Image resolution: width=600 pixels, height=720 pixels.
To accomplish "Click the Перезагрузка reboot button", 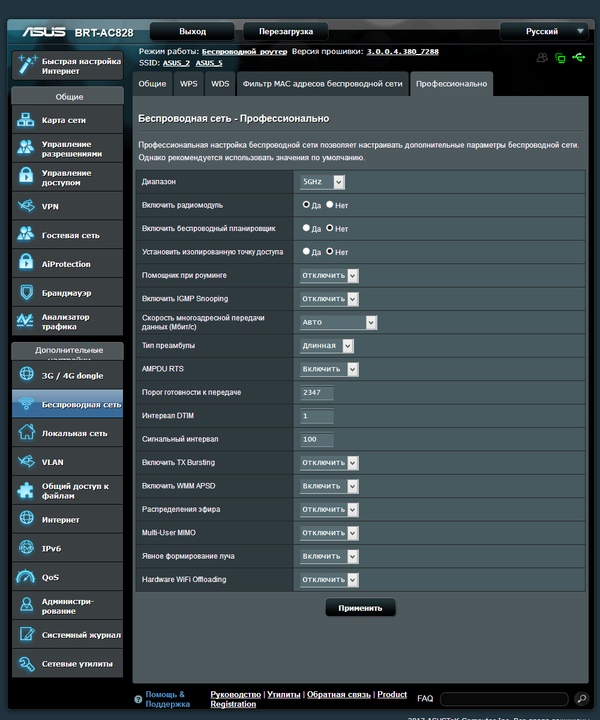I will [x=286, y=31].
